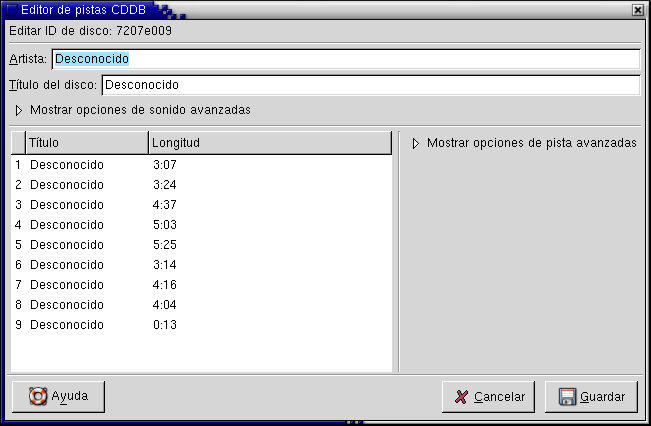Image resolution: width=651 pixels, height=426 pixels.
Task: Click the Título del disco text field
Action: coord(370,85)
